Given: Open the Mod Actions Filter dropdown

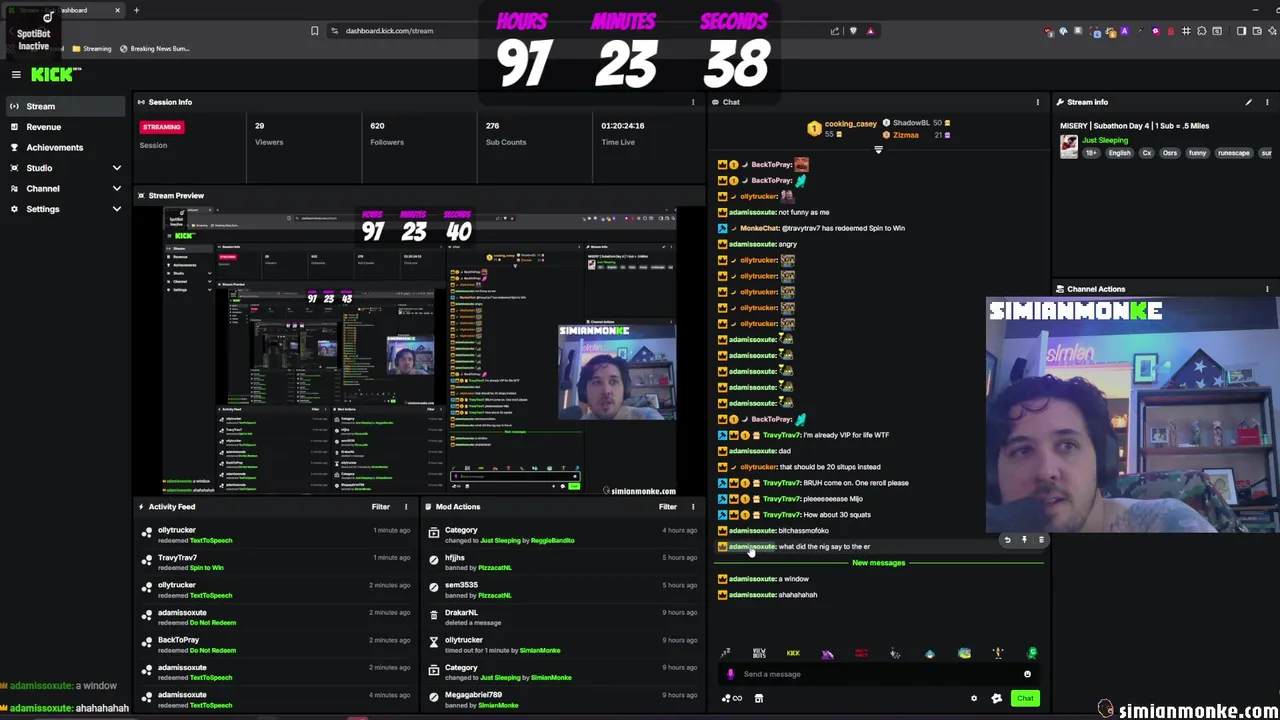Looking at the screenshot, I should point(668,507).
